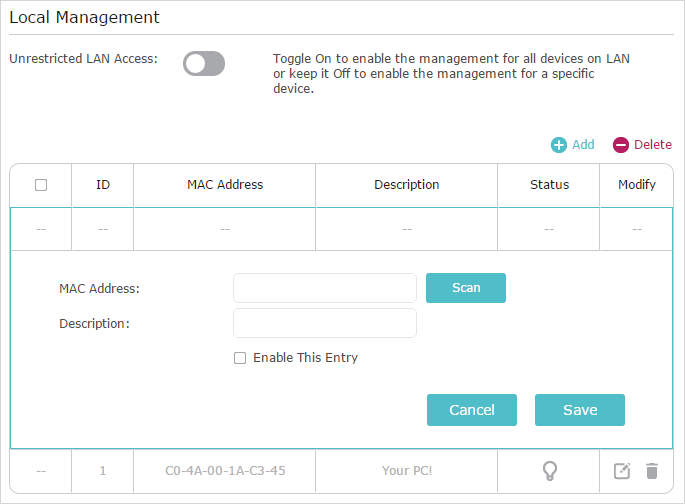Save the new device entry
The height and width of the screenshot is (504, 685).
click(579, 410)
